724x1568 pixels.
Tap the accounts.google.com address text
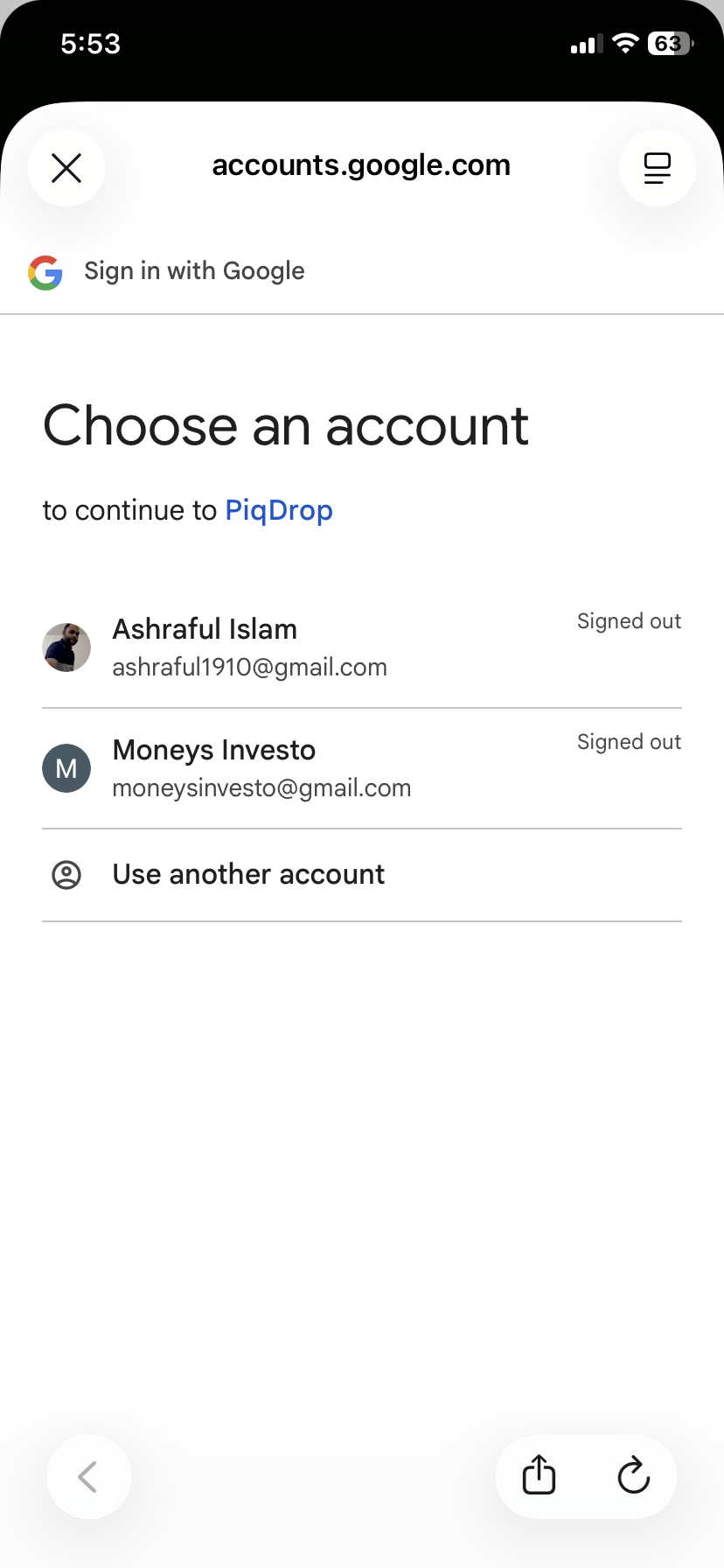[361, 165]
